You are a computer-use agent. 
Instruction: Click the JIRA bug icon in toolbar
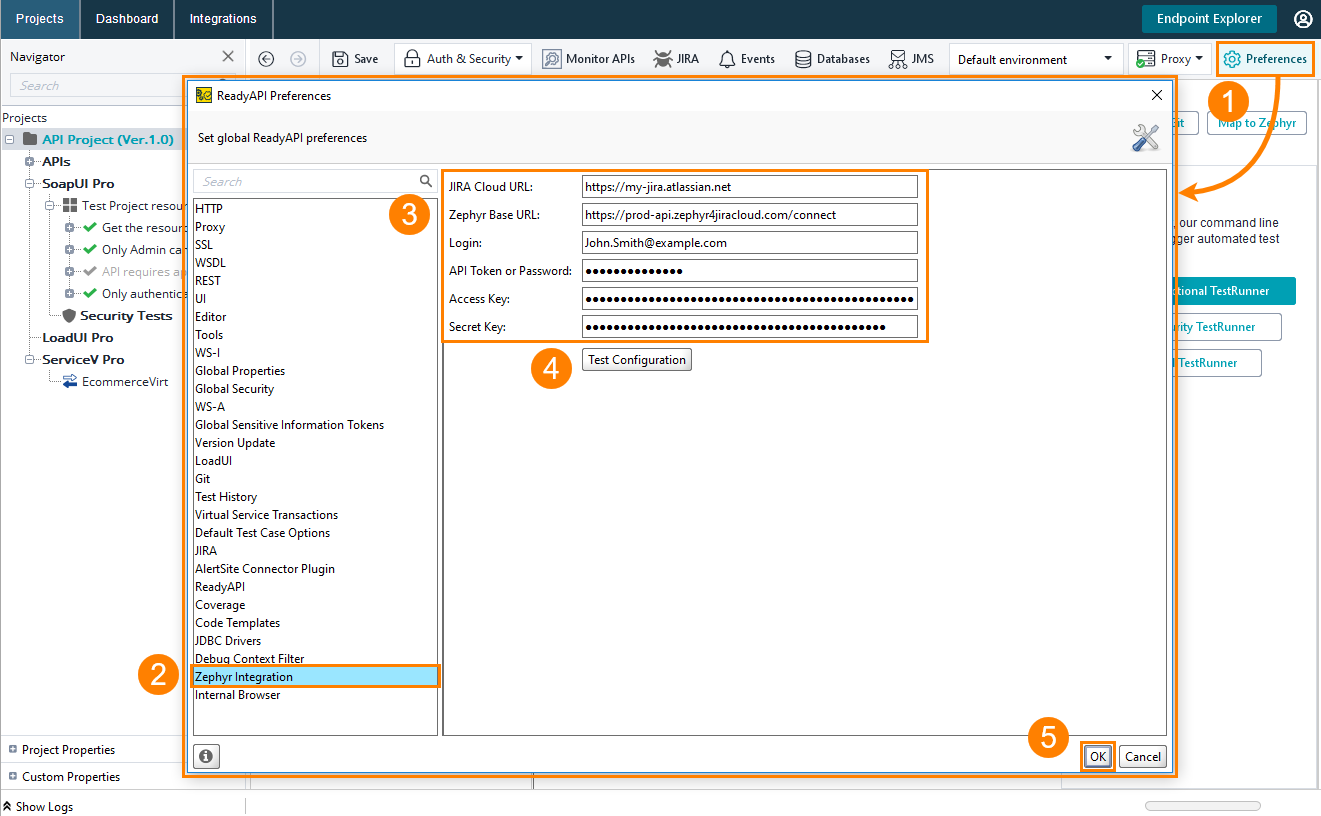click(x=663, y=59)
